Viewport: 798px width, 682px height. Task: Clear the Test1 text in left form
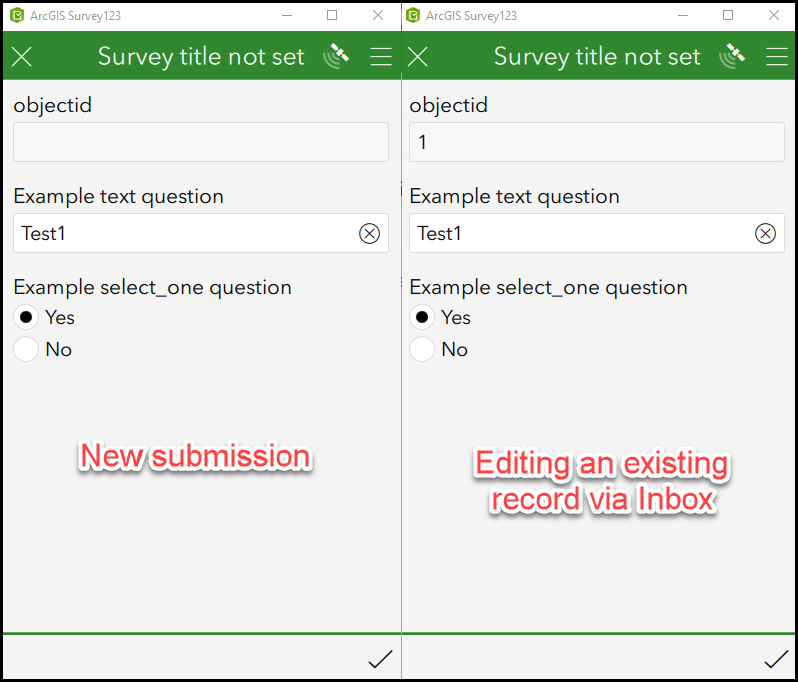(369, 234)
